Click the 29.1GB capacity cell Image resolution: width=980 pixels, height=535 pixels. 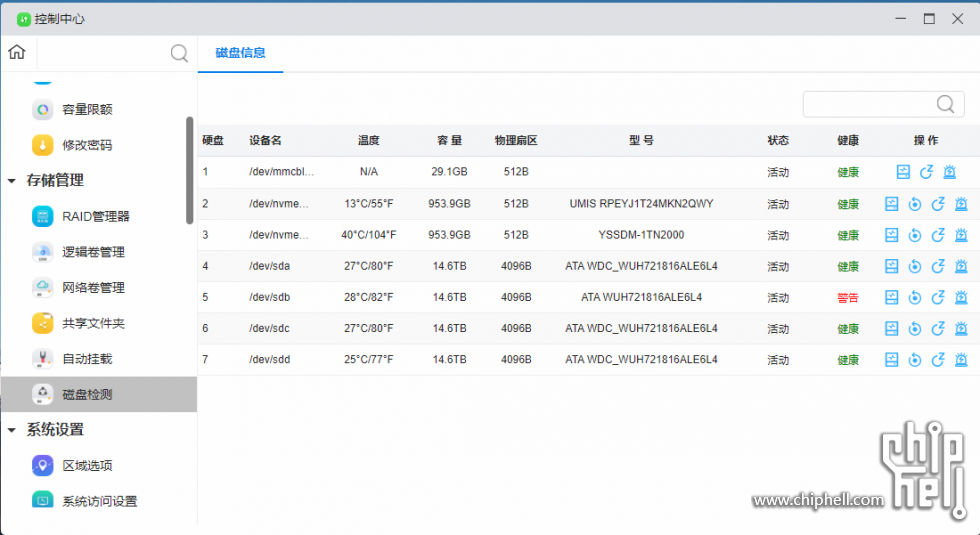tap(449, 171)
